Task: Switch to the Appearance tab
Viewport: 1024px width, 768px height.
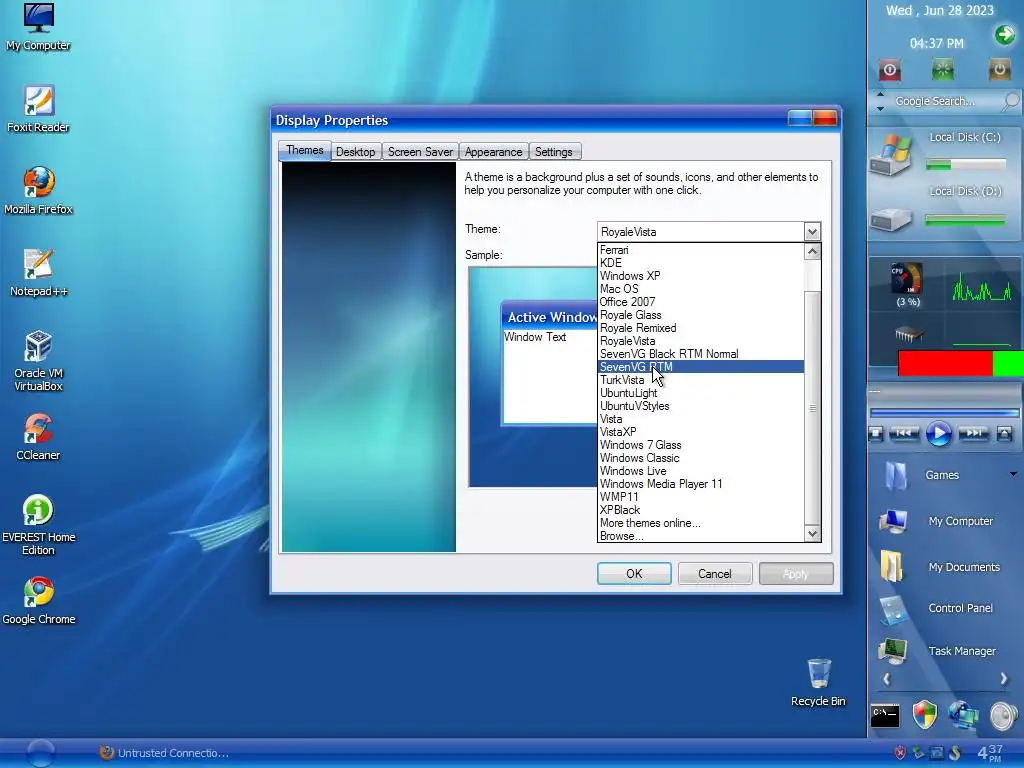Action: pos(493,152)
